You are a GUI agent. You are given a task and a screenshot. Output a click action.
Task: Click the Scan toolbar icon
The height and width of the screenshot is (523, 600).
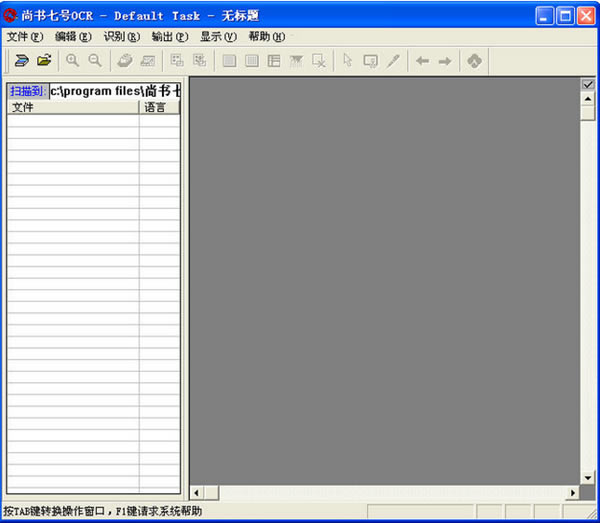click(21, 60)
